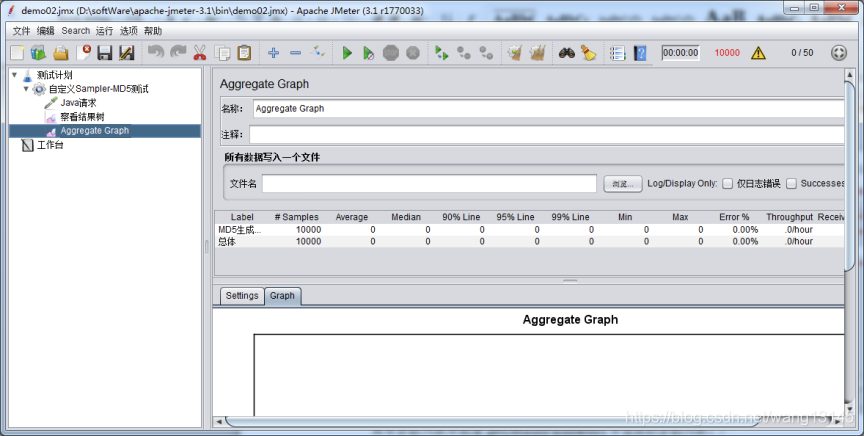Click the Save As icon
The image size is (864, 436).
pyautogui.click(x=127, y=53)
